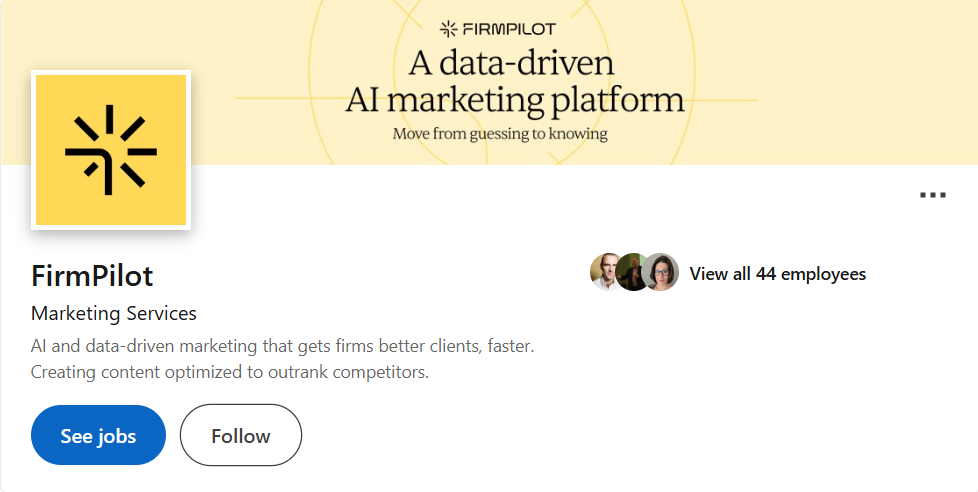978x492 pixels.
Task: Follow the FirmPilot company page
Action: (x=240, y=435)
